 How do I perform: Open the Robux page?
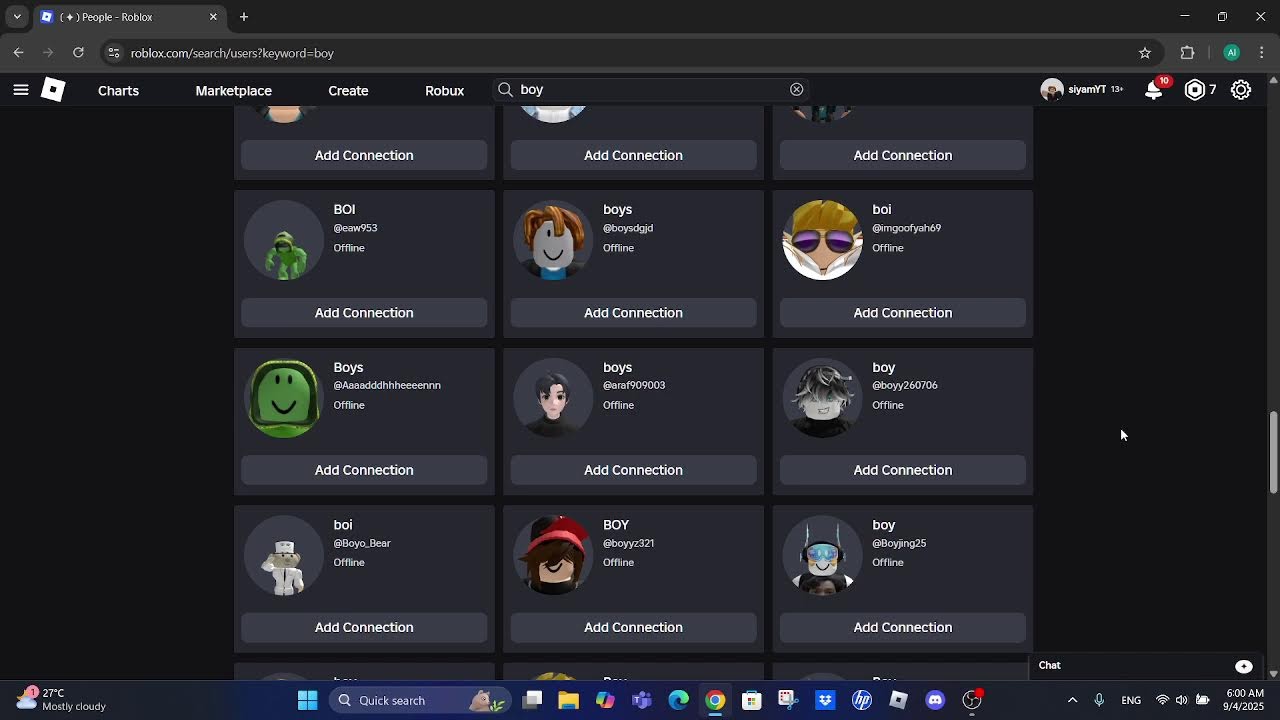tap(444, 90)
